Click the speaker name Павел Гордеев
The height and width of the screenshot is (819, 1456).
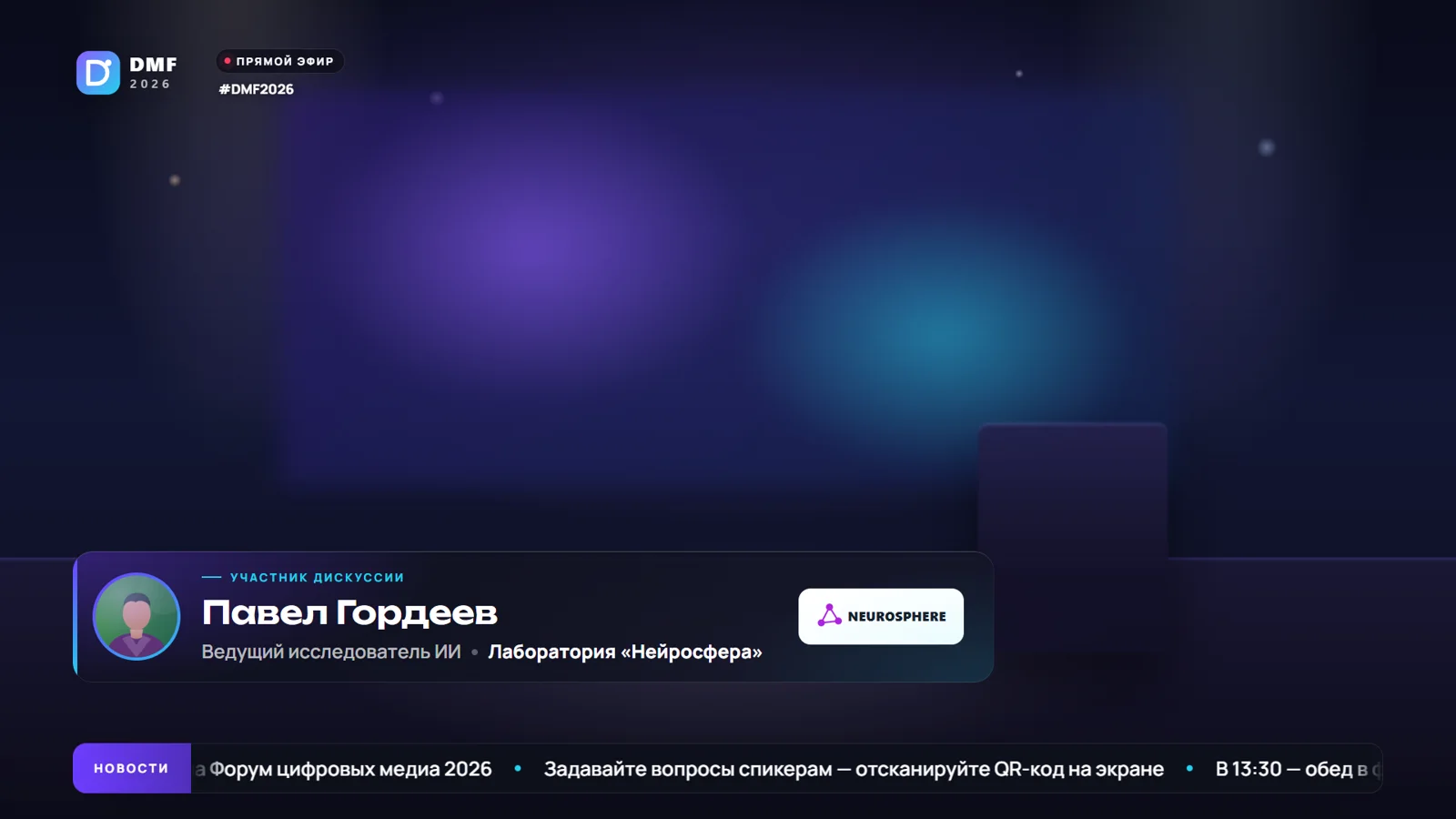click(349, 613)
